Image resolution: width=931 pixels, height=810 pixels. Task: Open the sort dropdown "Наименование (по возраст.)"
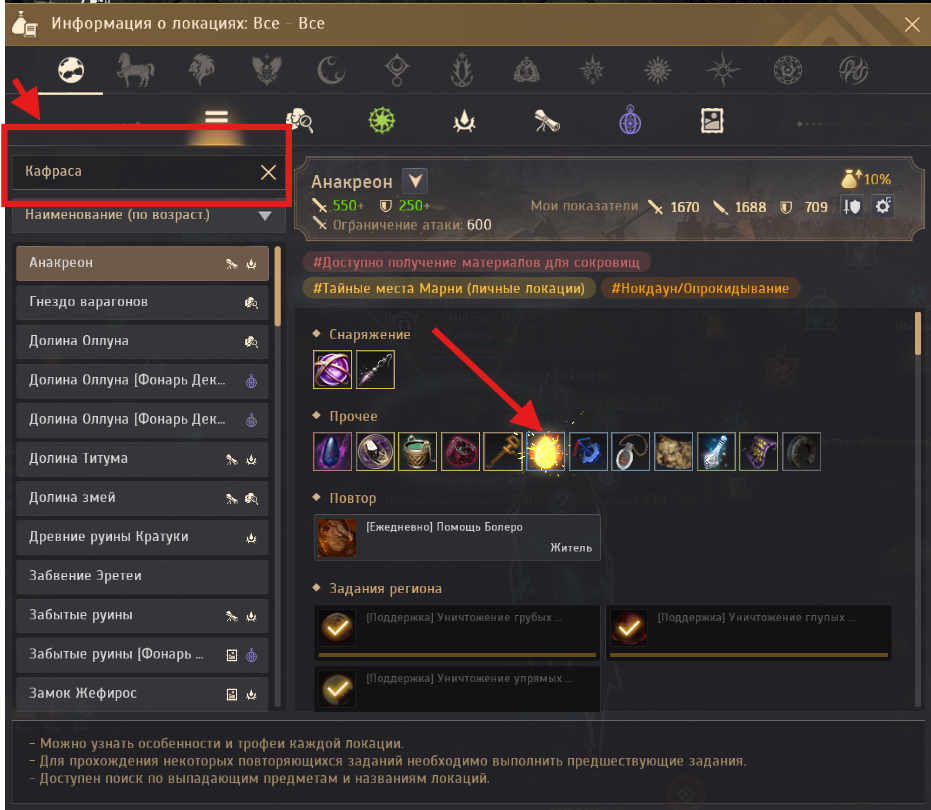pos(148,215)
